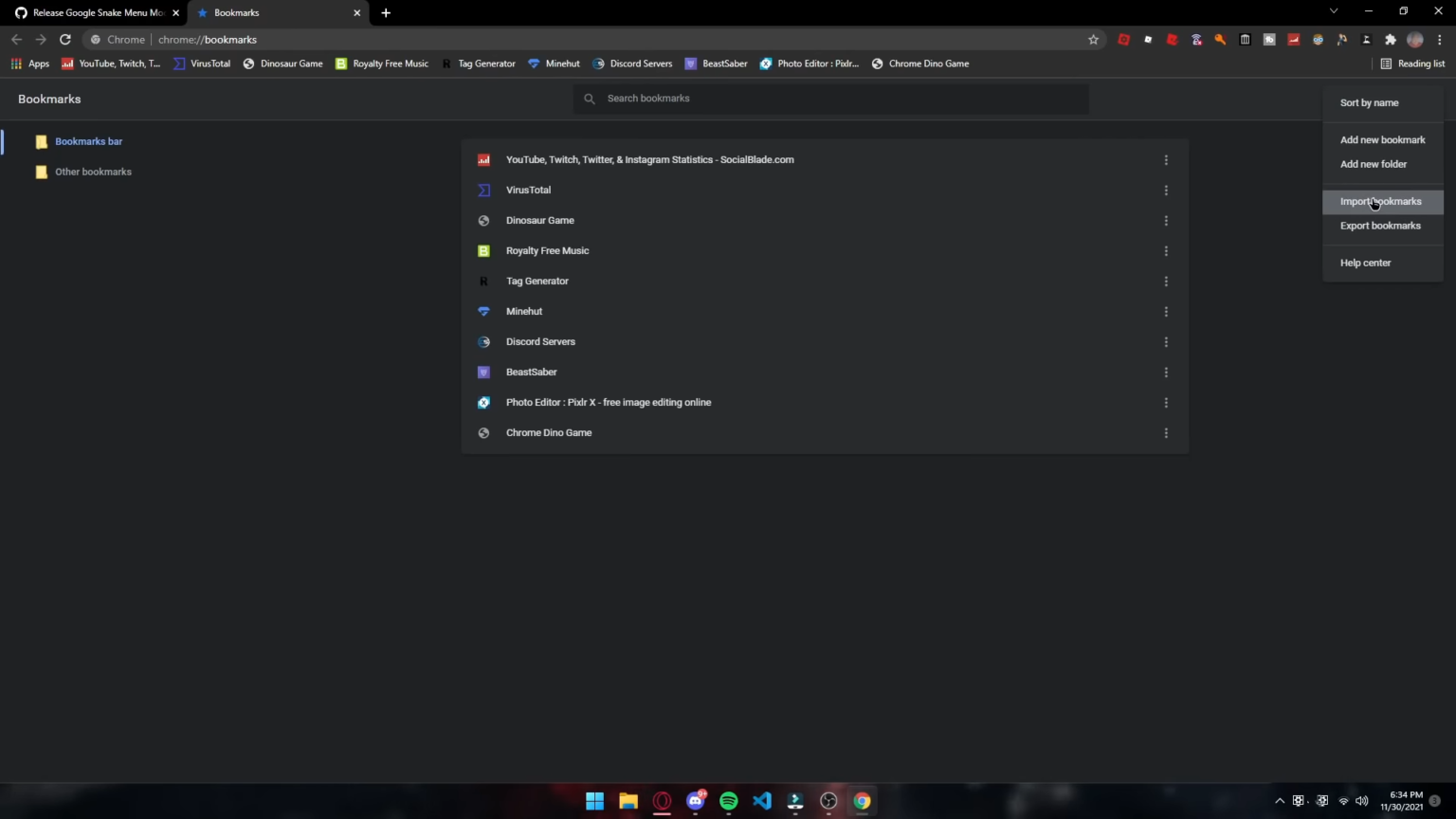1456x819 pixels.
Task: Open more actions for the Minehut row
Action: click(x=1166, y=312)
